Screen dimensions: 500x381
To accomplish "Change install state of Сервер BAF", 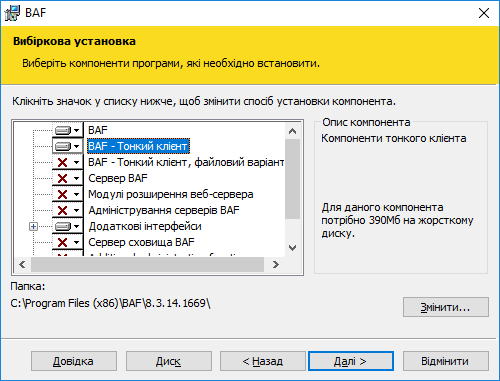I will point(68,178).
